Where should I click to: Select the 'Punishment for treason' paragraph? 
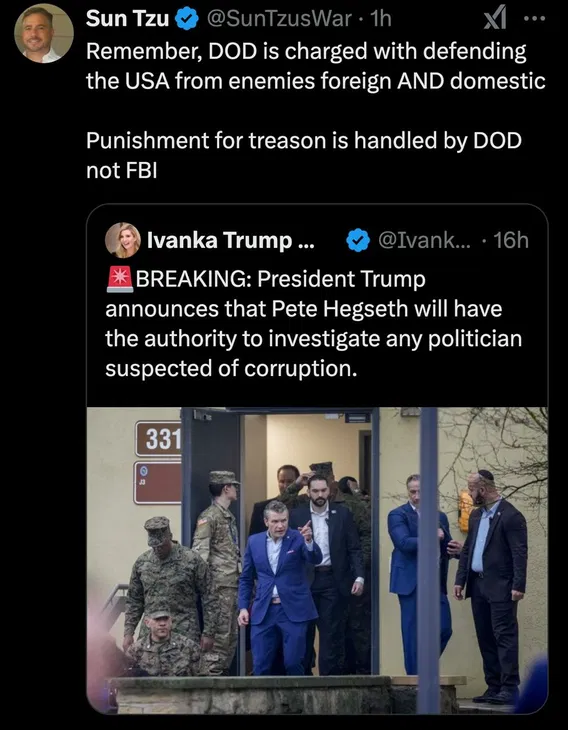pyautogui.click(x=304, y=155)
